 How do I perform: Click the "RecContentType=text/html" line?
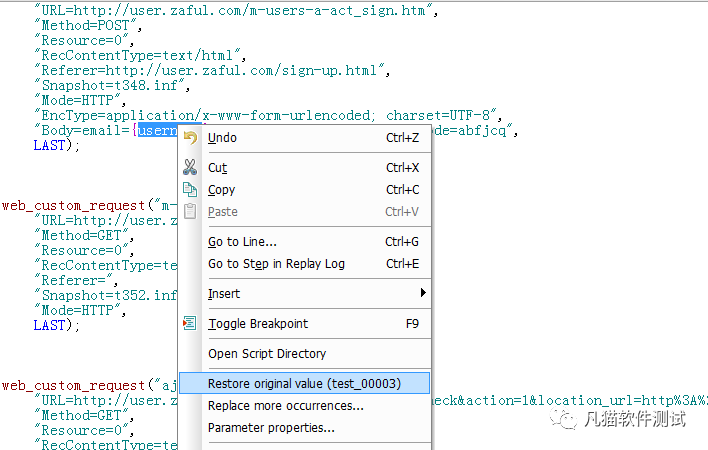(140, 56)
